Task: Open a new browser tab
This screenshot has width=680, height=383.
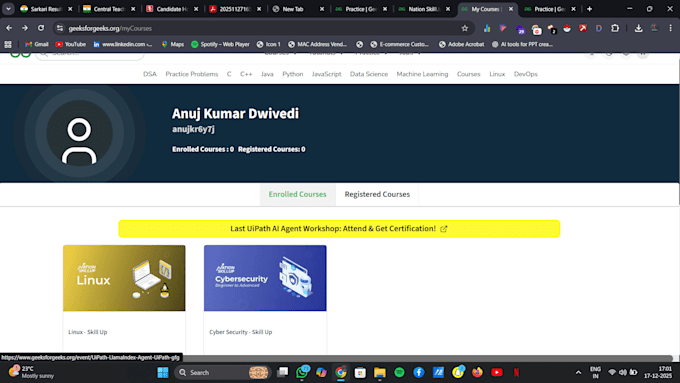Action: (x=589, y=9)
